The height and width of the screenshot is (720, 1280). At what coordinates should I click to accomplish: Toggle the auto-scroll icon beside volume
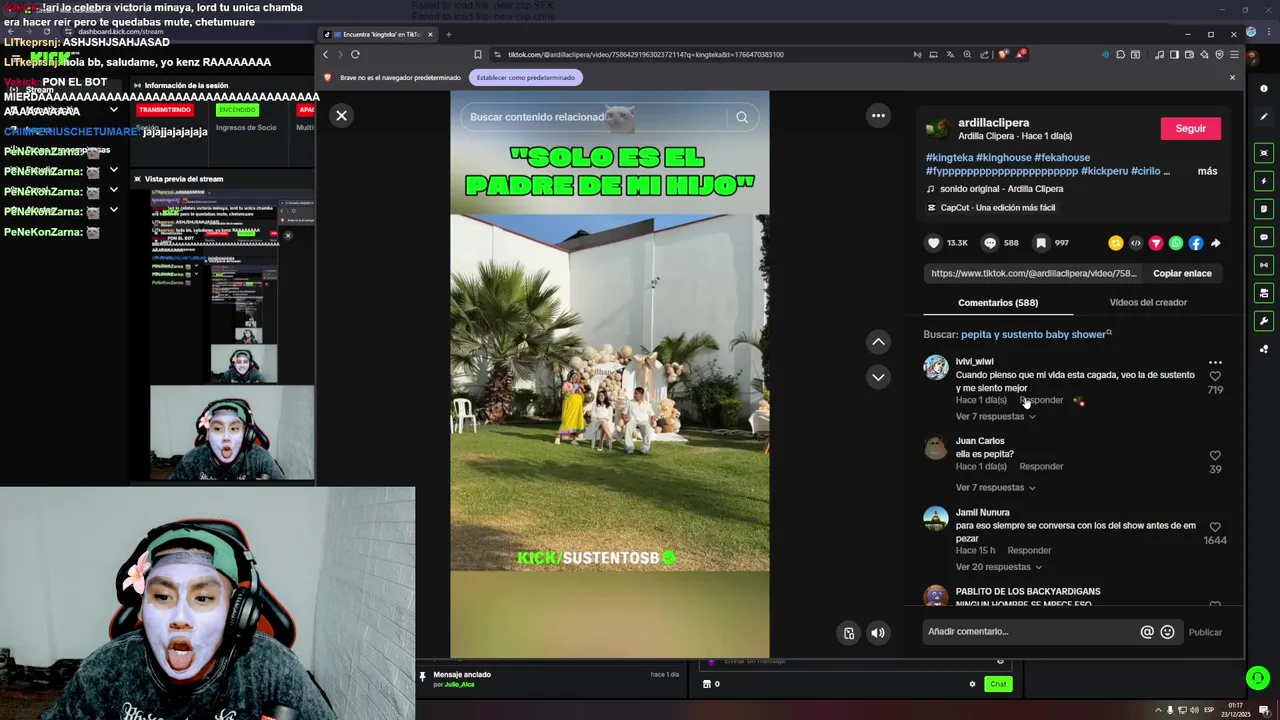tap(849, 632)
